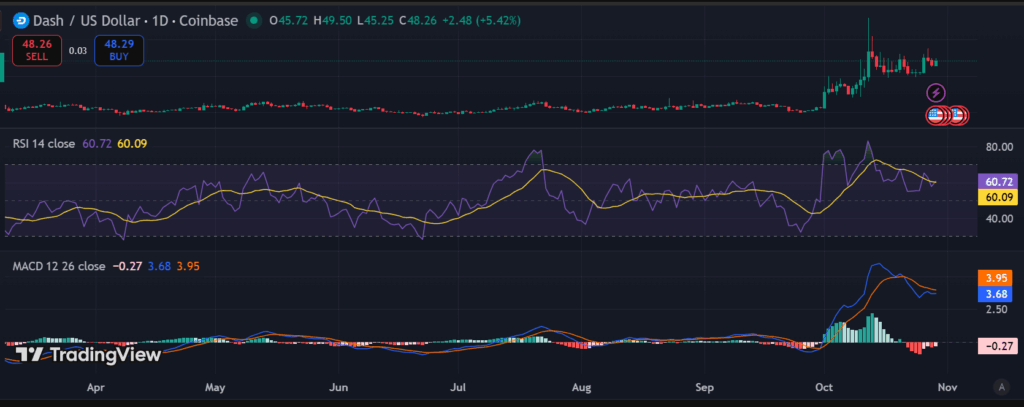This screenshot has width=1024, height=407.
Task: Click the Jul label on time axis
Action: tap(460, 385)
